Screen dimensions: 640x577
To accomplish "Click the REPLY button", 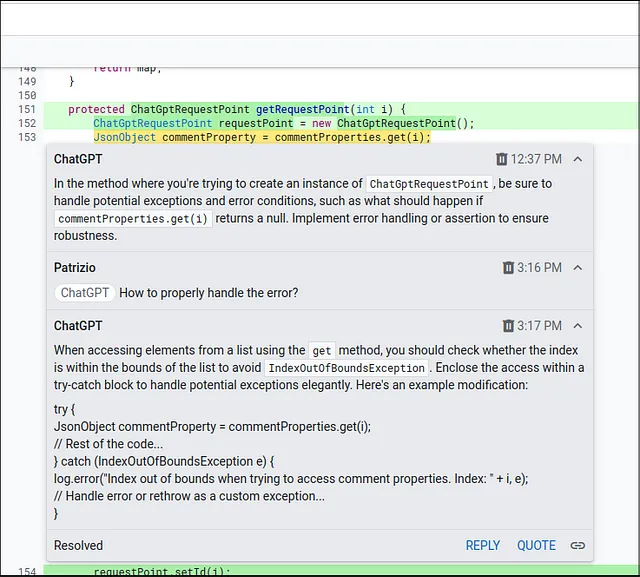I will [x=483, y=546].
